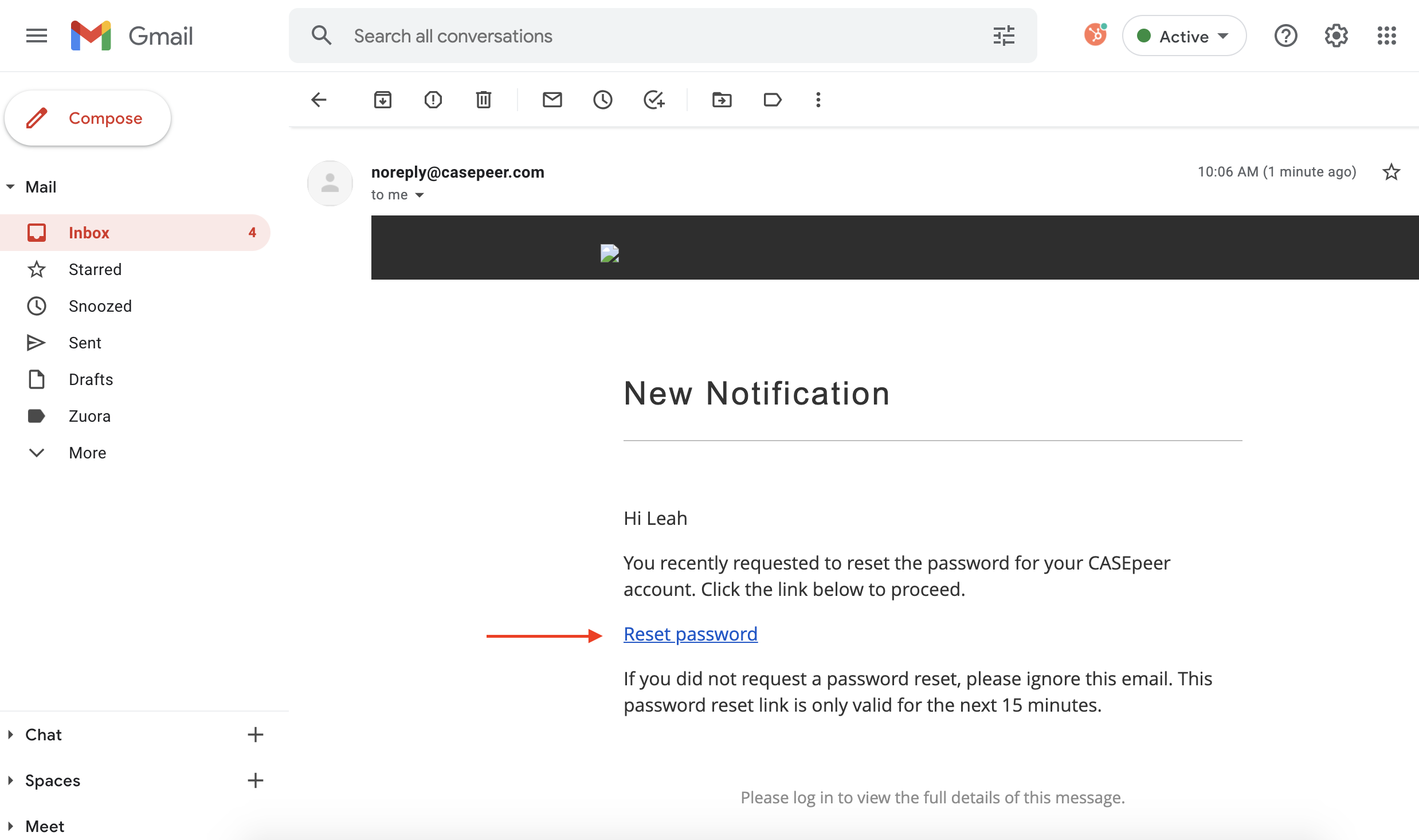Click the search magnifier icon
Screen dimensions: 1419x840
tap(322, 36)
